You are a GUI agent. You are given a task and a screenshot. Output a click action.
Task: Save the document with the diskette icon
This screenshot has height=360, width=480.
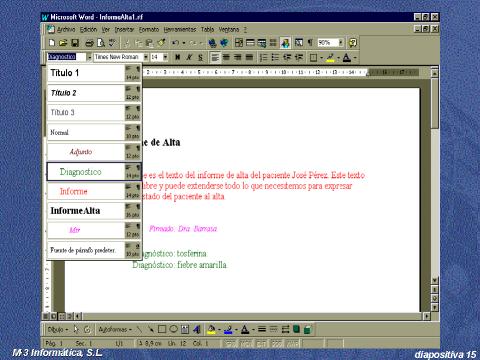75,43
